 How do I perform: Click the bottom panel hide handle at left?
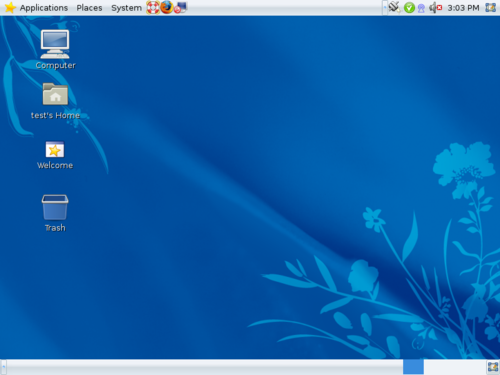point(3,367)
